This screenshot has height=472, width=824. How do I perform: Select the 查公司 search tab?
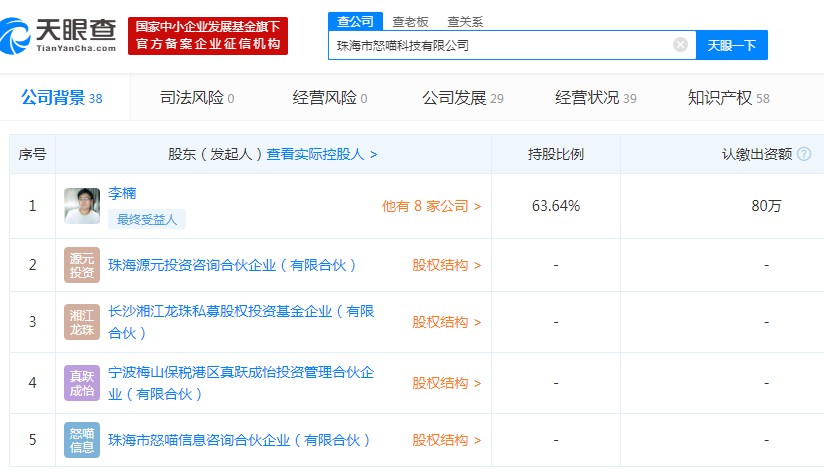point(355,22)
